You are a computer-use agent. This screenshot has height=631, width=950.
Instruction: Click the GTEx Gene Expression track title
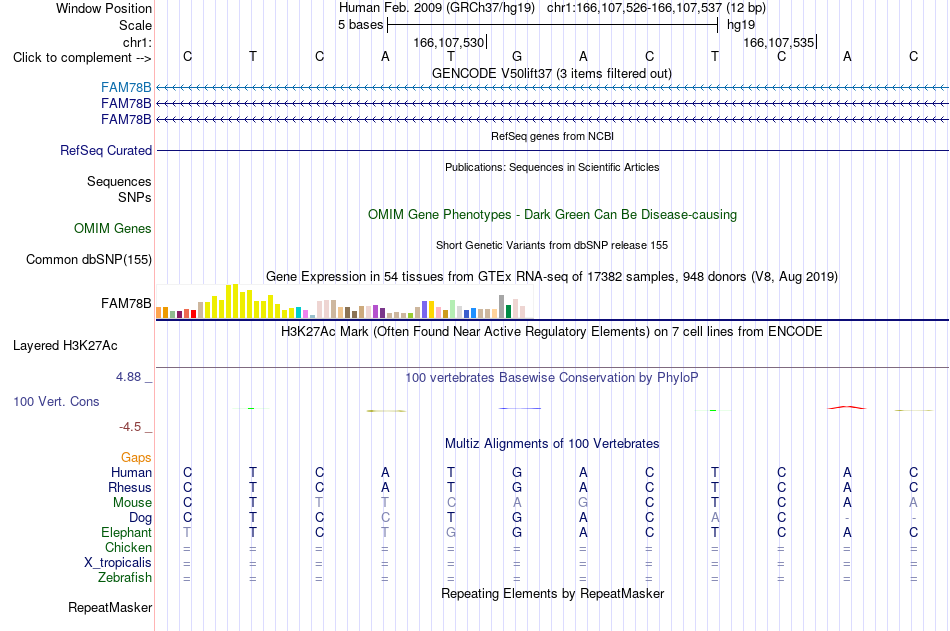(552, 277)
